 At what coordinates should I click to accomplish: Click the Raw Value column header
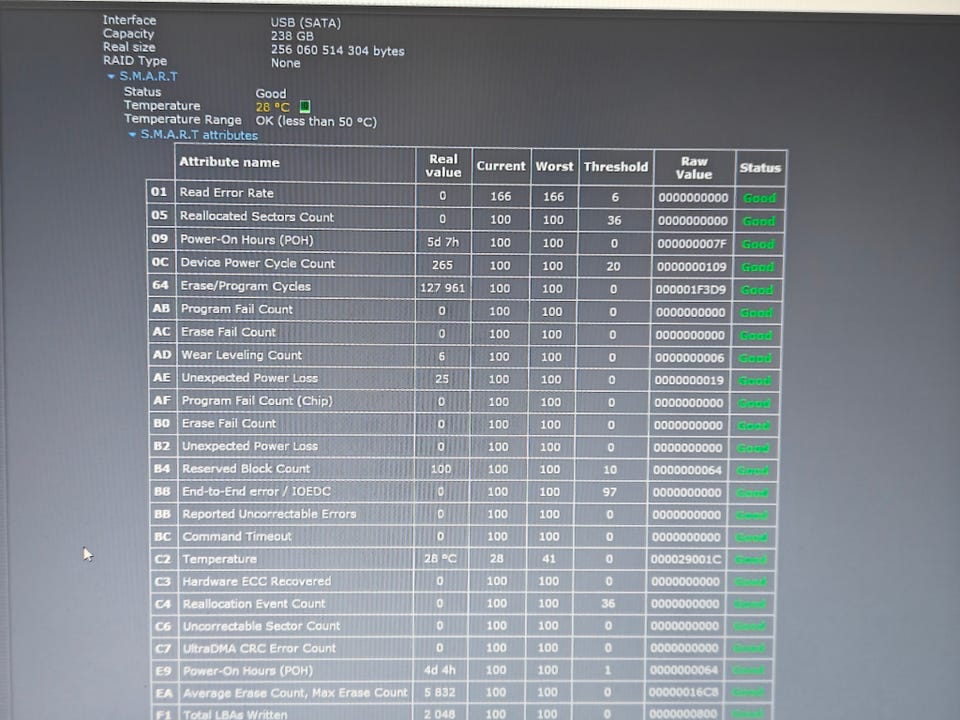click(x=694, y=168)
